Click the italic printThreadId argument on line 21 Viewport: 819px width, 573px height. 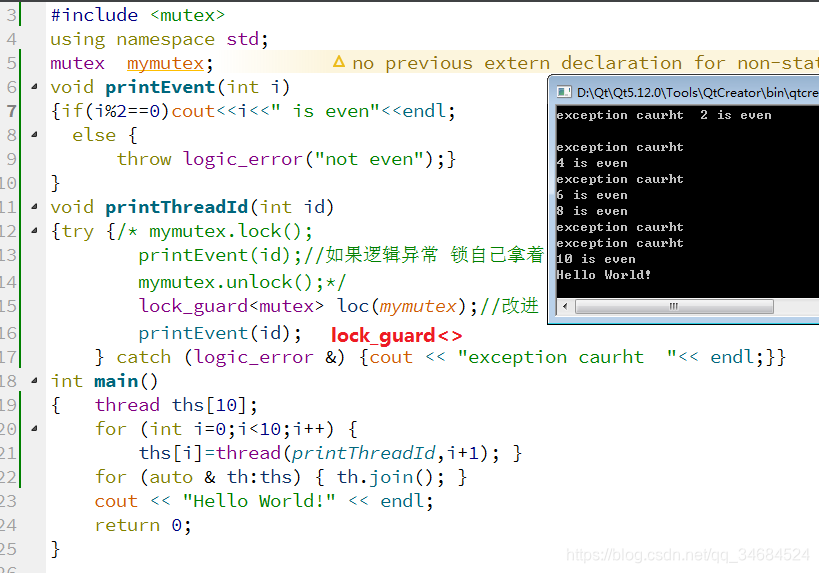pos(364,453)
